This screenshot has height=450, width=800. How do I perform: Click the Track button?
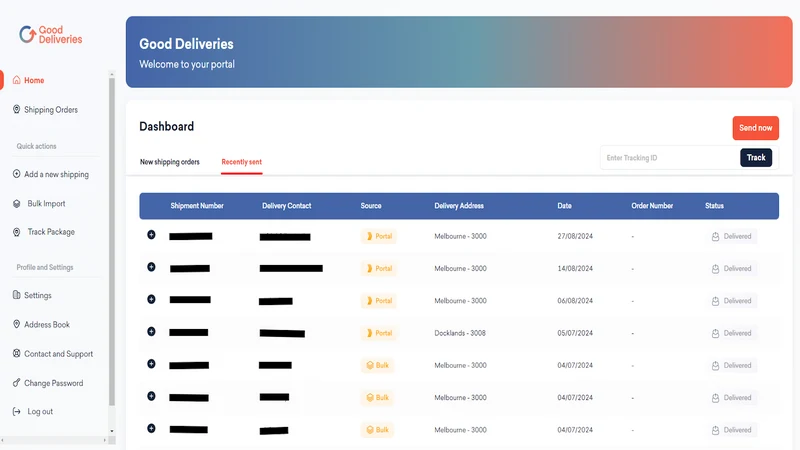pyautogui.click(x=756, y=158)
